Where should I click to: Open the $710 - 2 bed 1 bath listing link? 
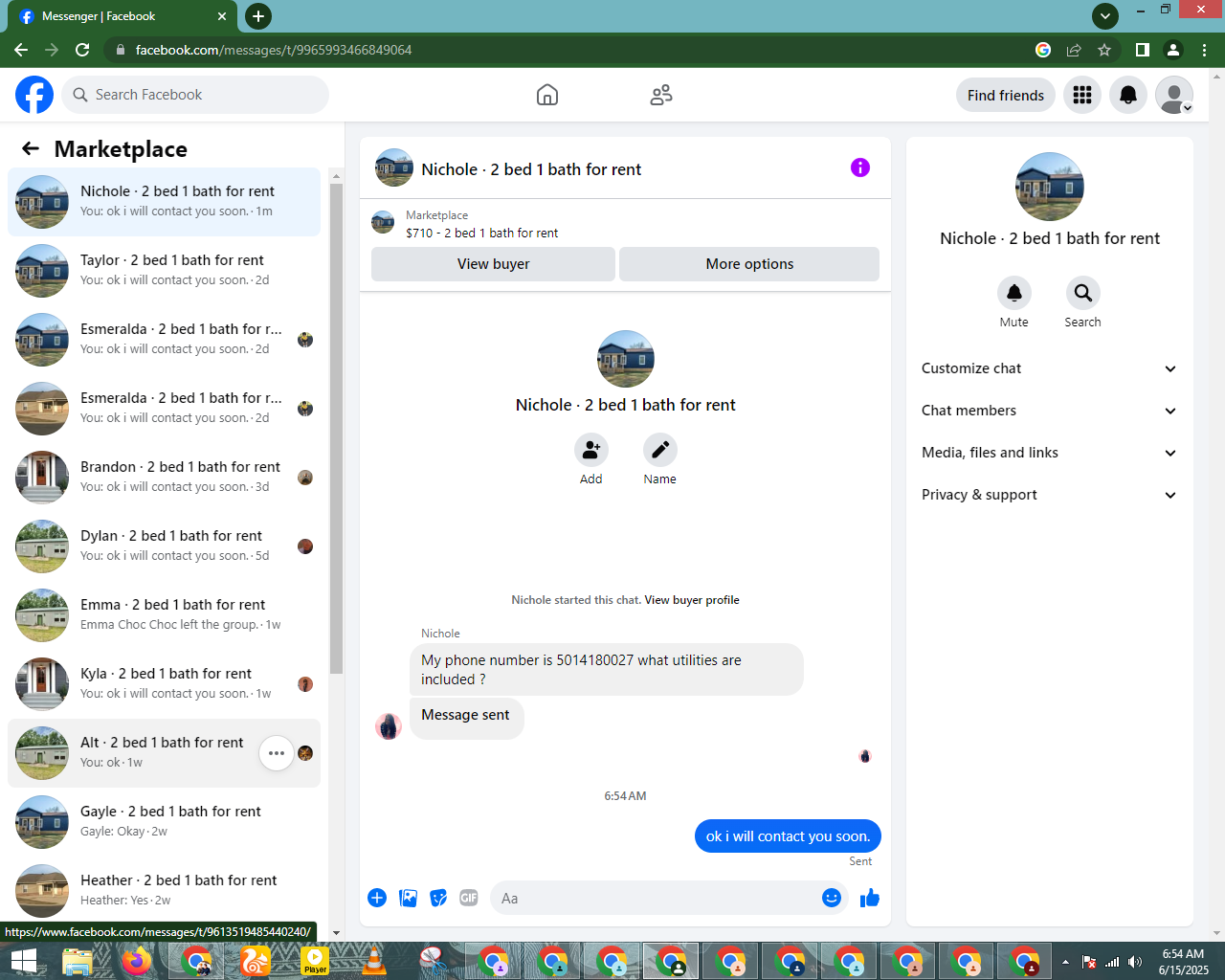coord(482,233)
